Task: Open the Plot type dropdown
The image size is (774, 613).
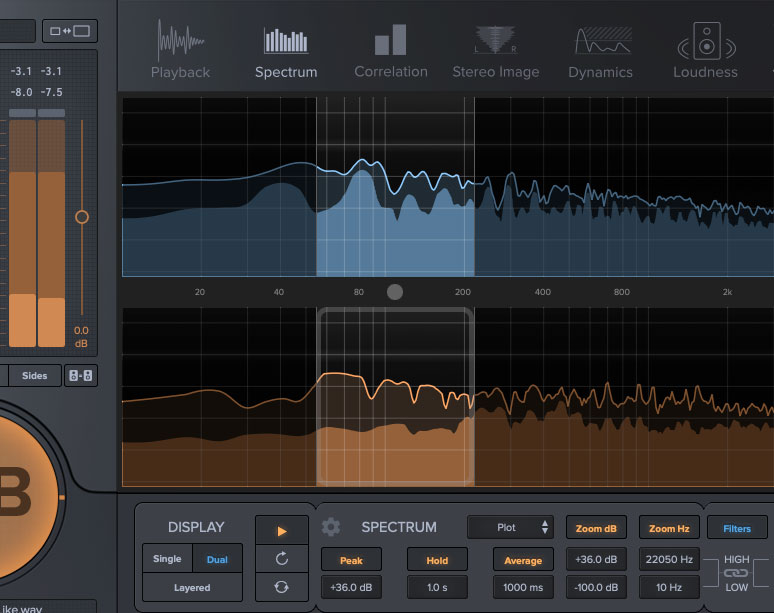Action: pos(510,528)
